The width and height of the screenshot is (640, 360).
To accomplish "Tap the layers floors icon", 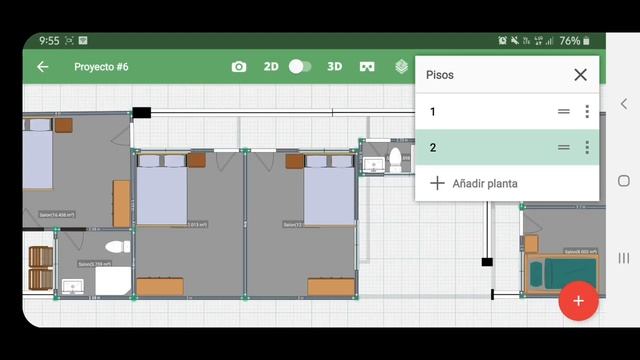I will pos(402,67).
